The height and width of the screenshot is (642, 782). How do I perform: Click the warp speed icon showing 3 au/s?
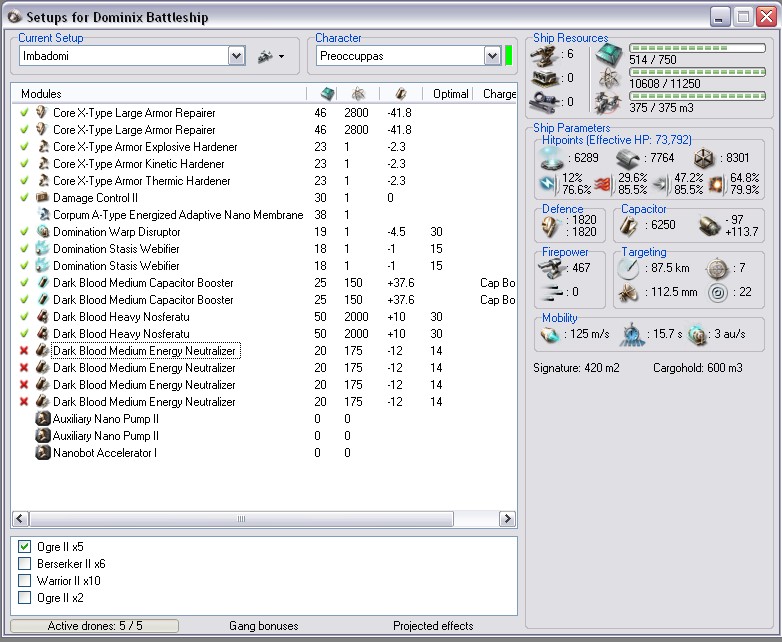click(697, 335)
